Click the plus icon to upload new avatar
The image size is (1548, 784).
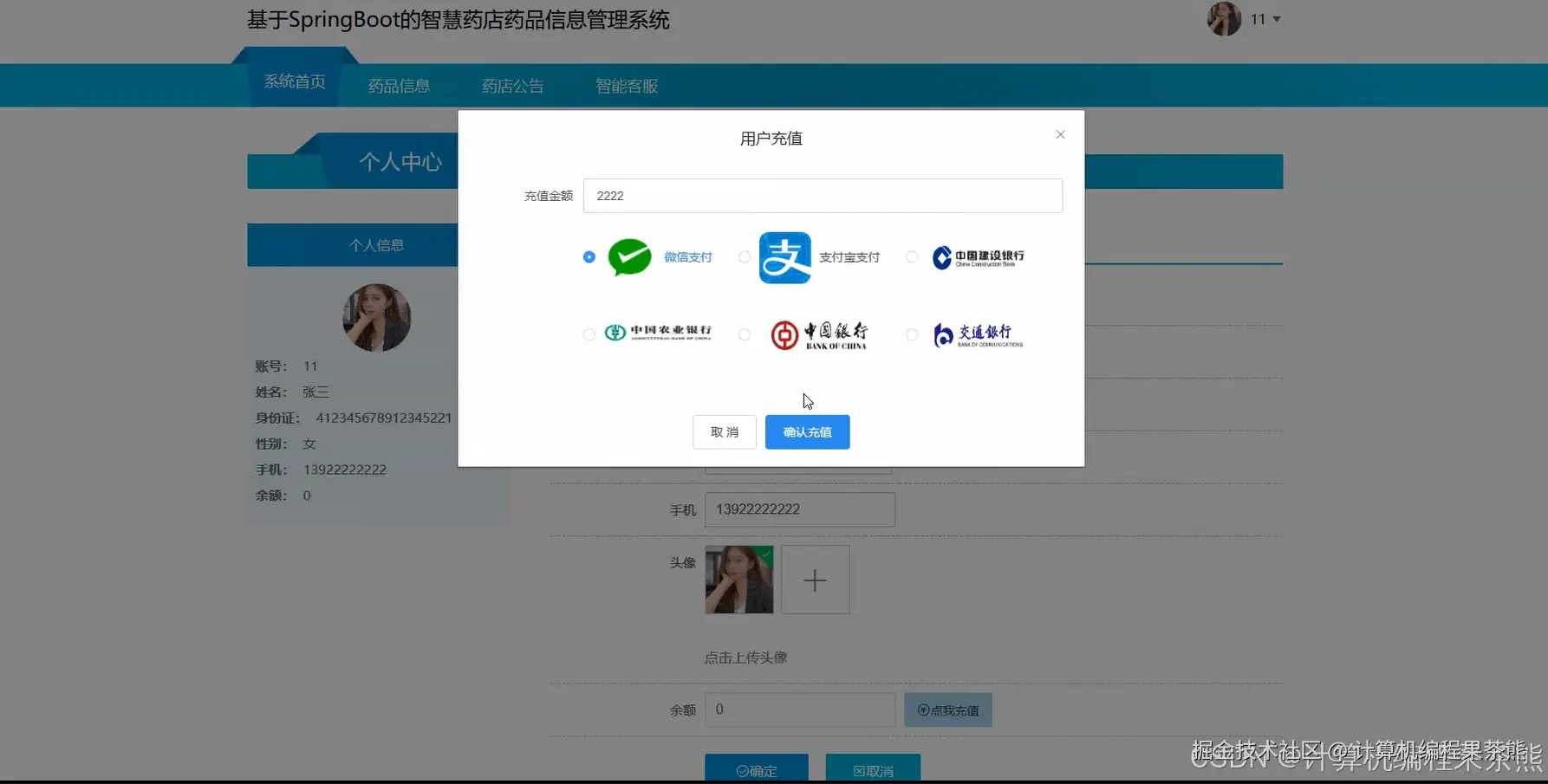pyautogui.click(x=814, y=579)
